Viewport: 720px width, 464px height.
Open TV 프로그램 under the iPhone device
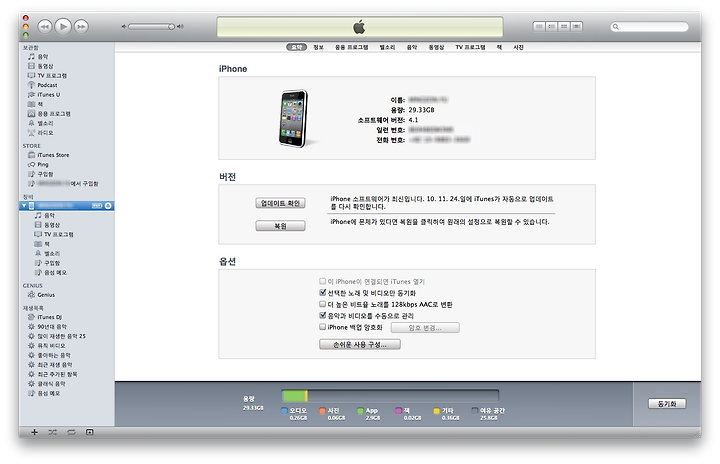pyautogui.click(x=54, y=234)
